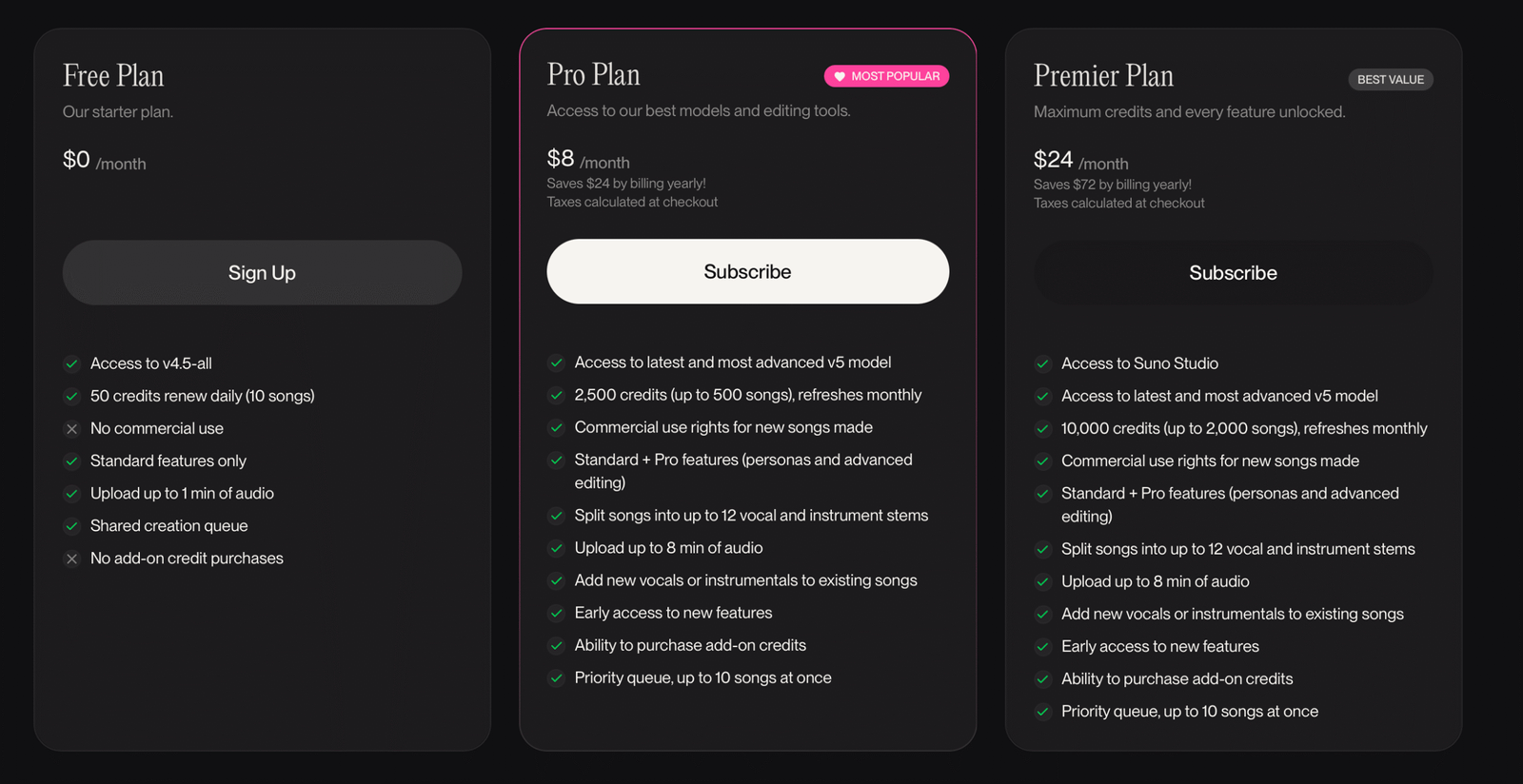Click Saves $72 by billing yearly text
The image size is (1523, 784).
(1112, 184)
